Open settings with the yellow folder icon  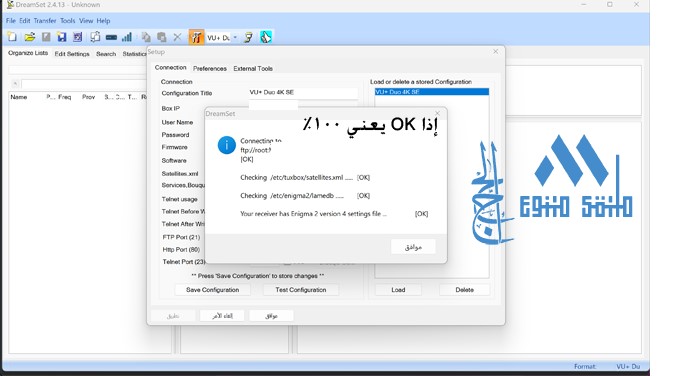pos(30,37)
